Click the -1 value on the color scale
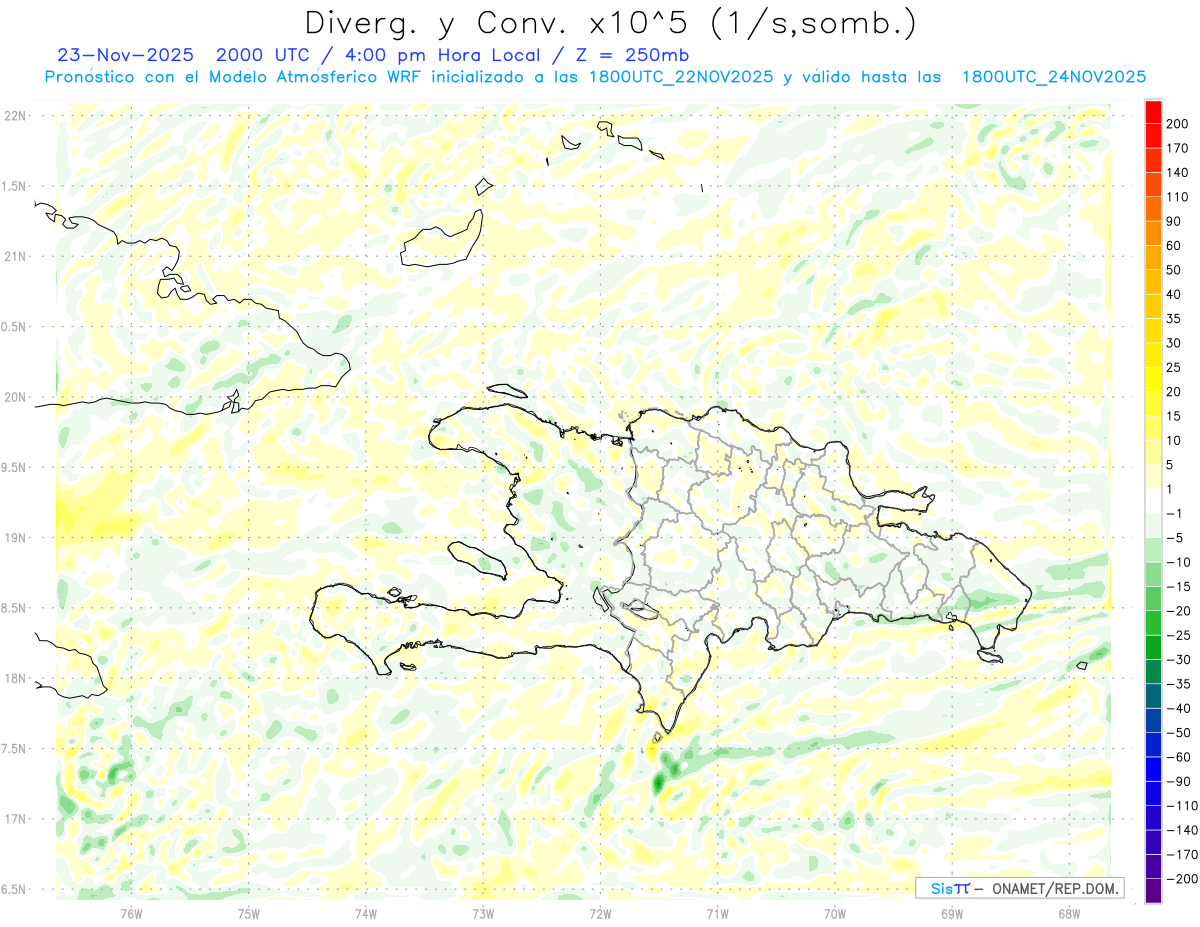Image resolution: width=1200 pixels, height=927 pixels. point(1174,513)
